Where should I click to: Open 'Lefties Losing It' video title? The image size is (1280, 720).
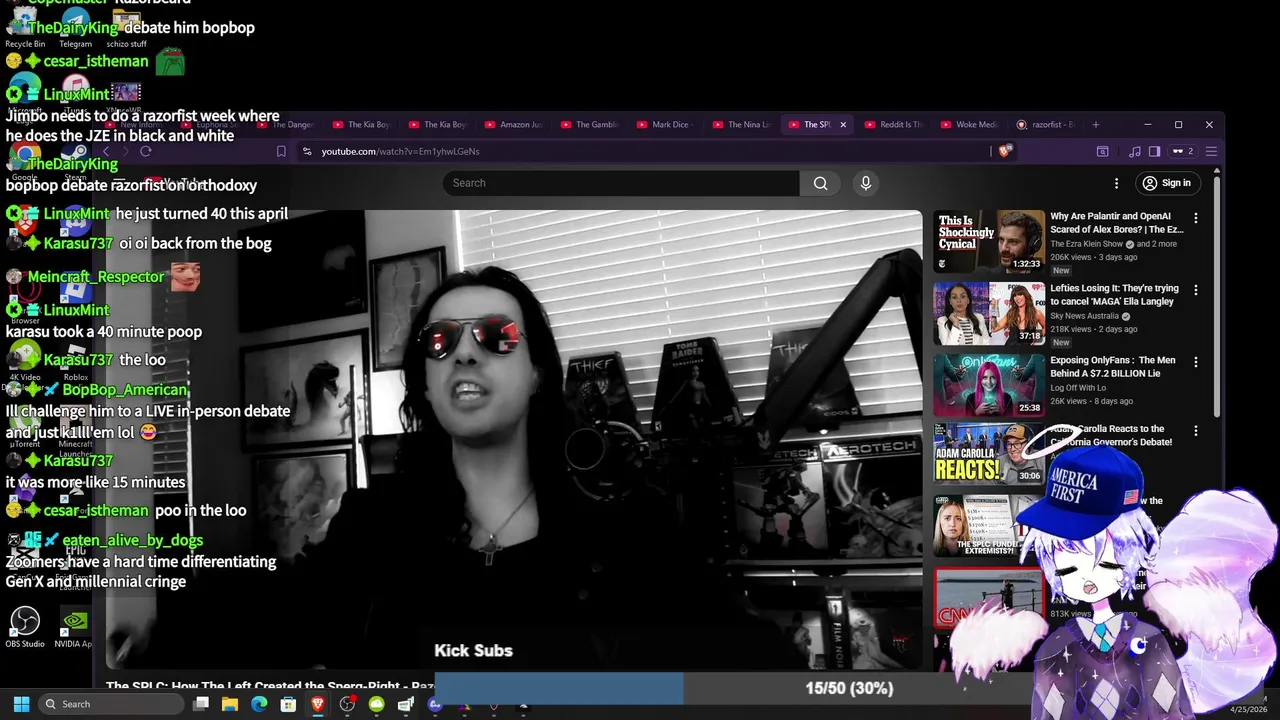click(1114, 295)
